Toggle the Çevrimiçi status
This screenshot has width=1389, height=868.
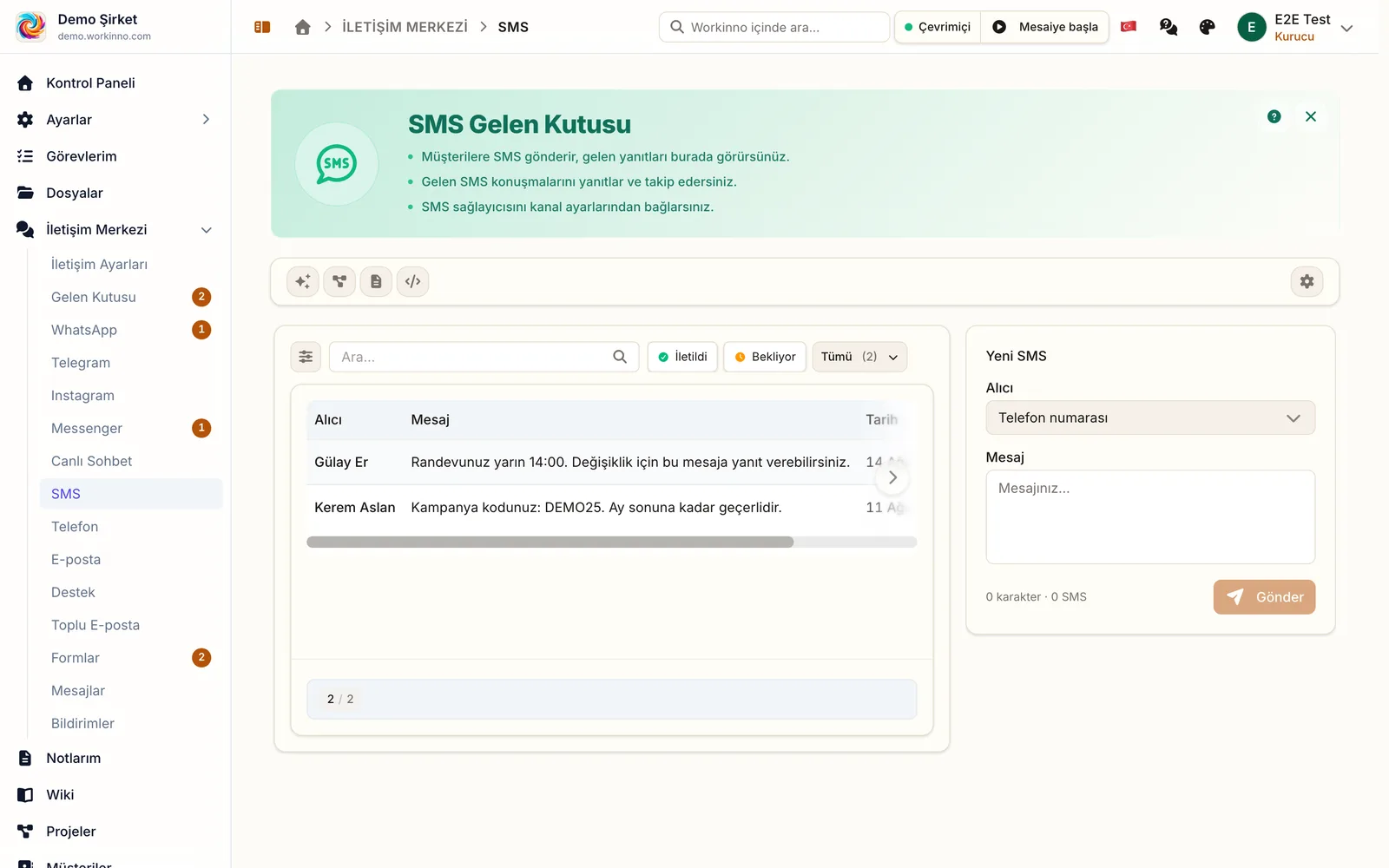[938, 27]
